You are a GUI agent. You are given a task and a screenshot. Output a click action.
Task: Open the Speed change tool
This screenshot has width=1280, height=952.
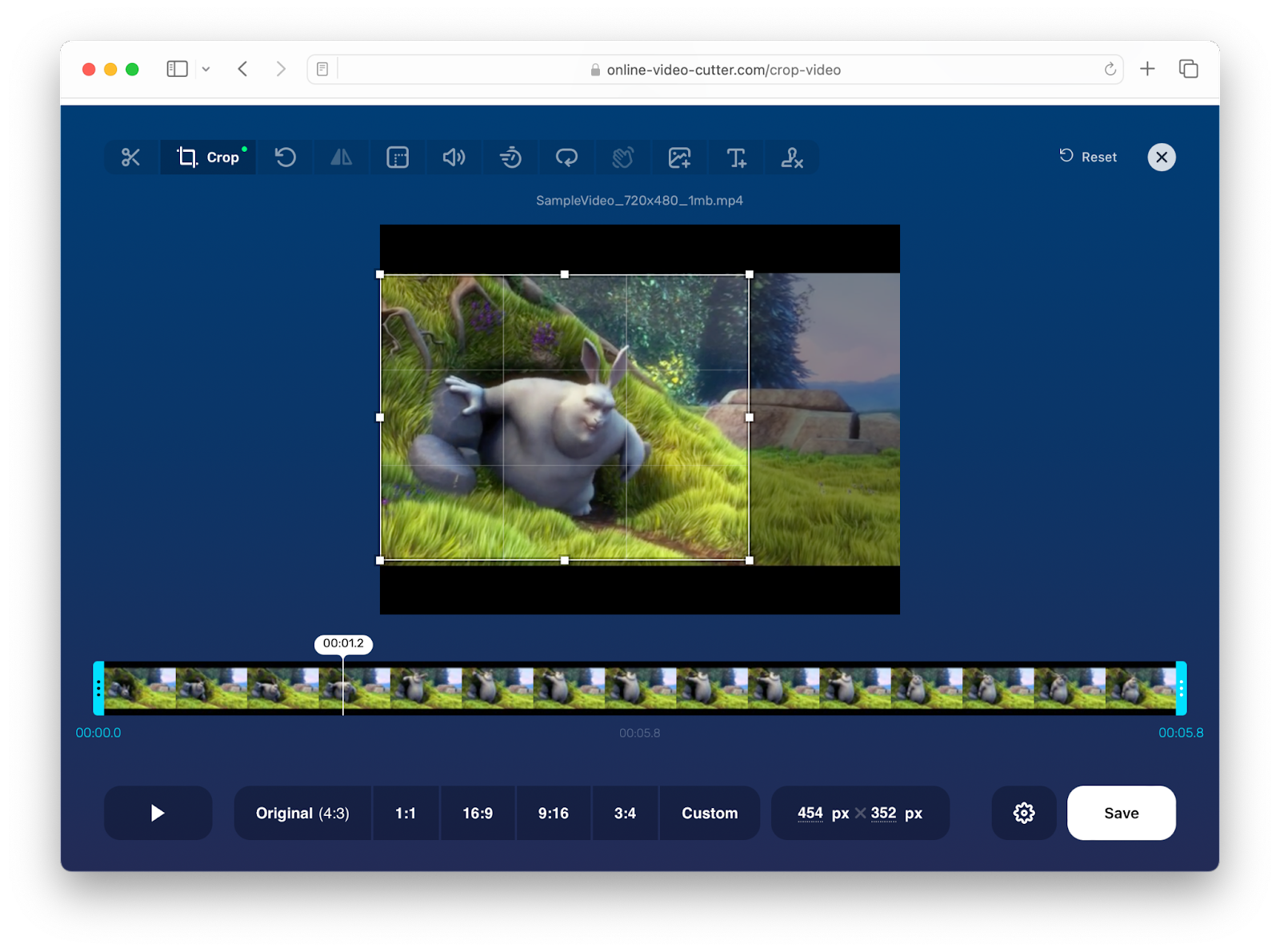click(510, 158)
